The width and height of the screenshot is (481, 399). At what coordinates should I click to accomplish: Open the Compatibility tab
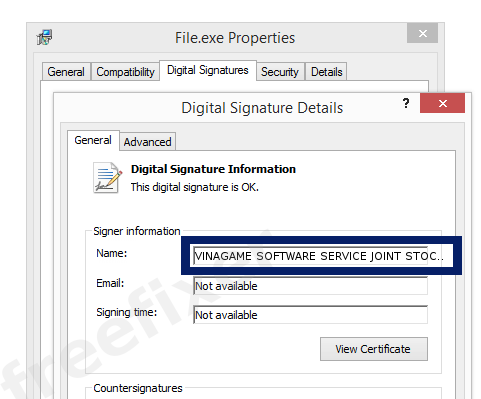[125, 72]
